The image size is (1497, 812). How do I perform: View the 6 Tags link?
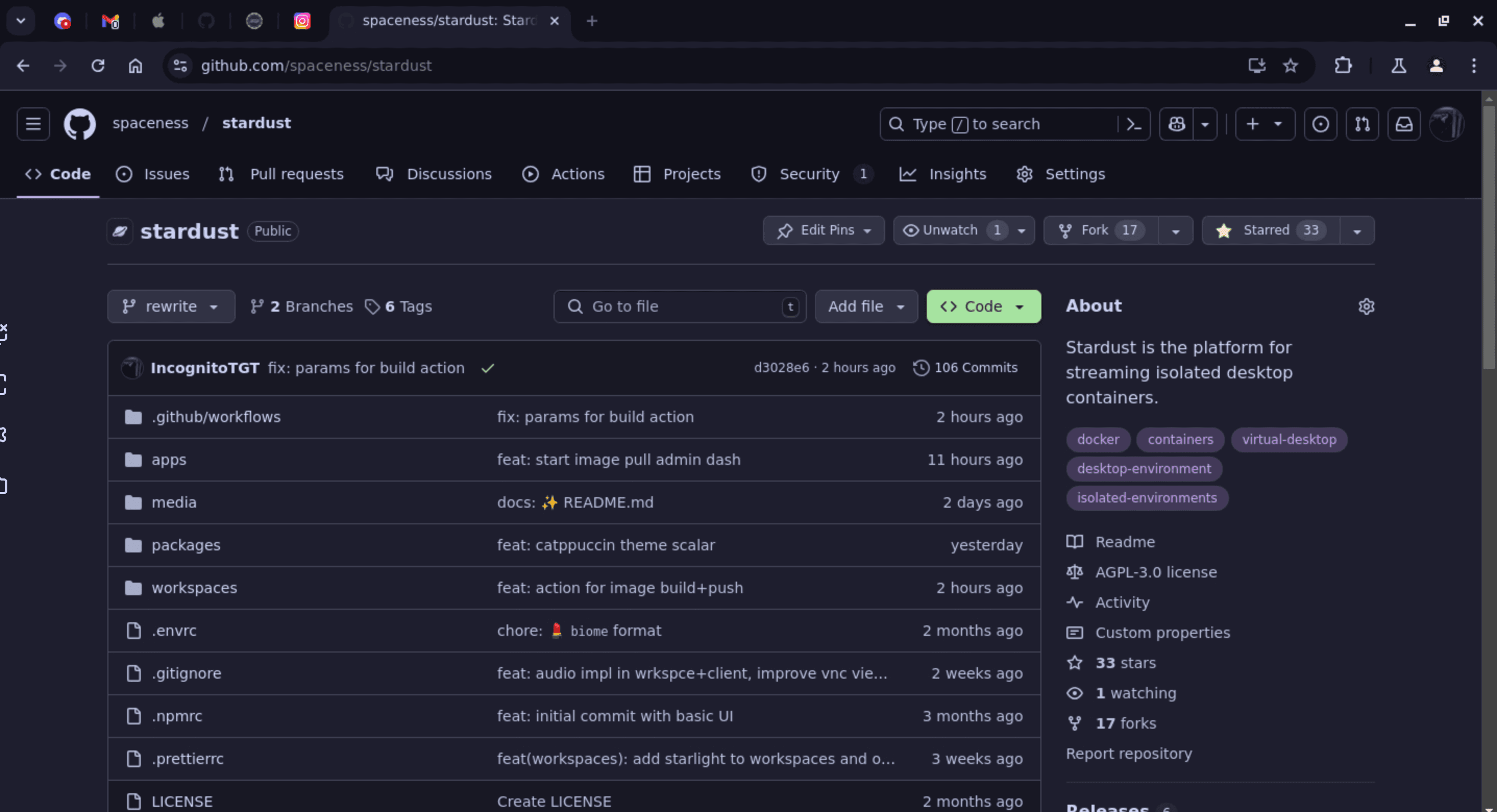coord(398,306)
